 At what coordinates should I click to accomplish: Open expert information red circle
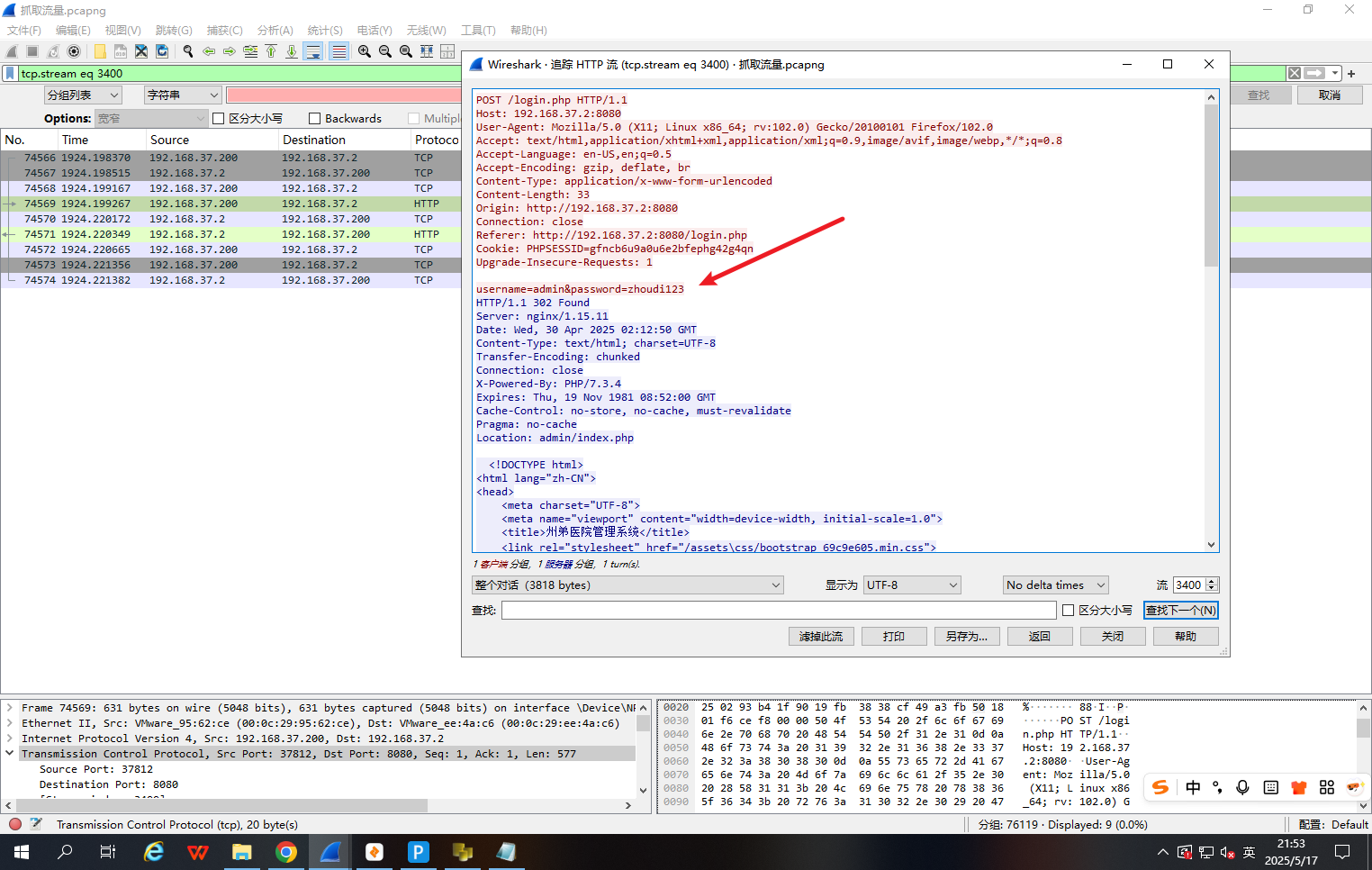[15, 824]
